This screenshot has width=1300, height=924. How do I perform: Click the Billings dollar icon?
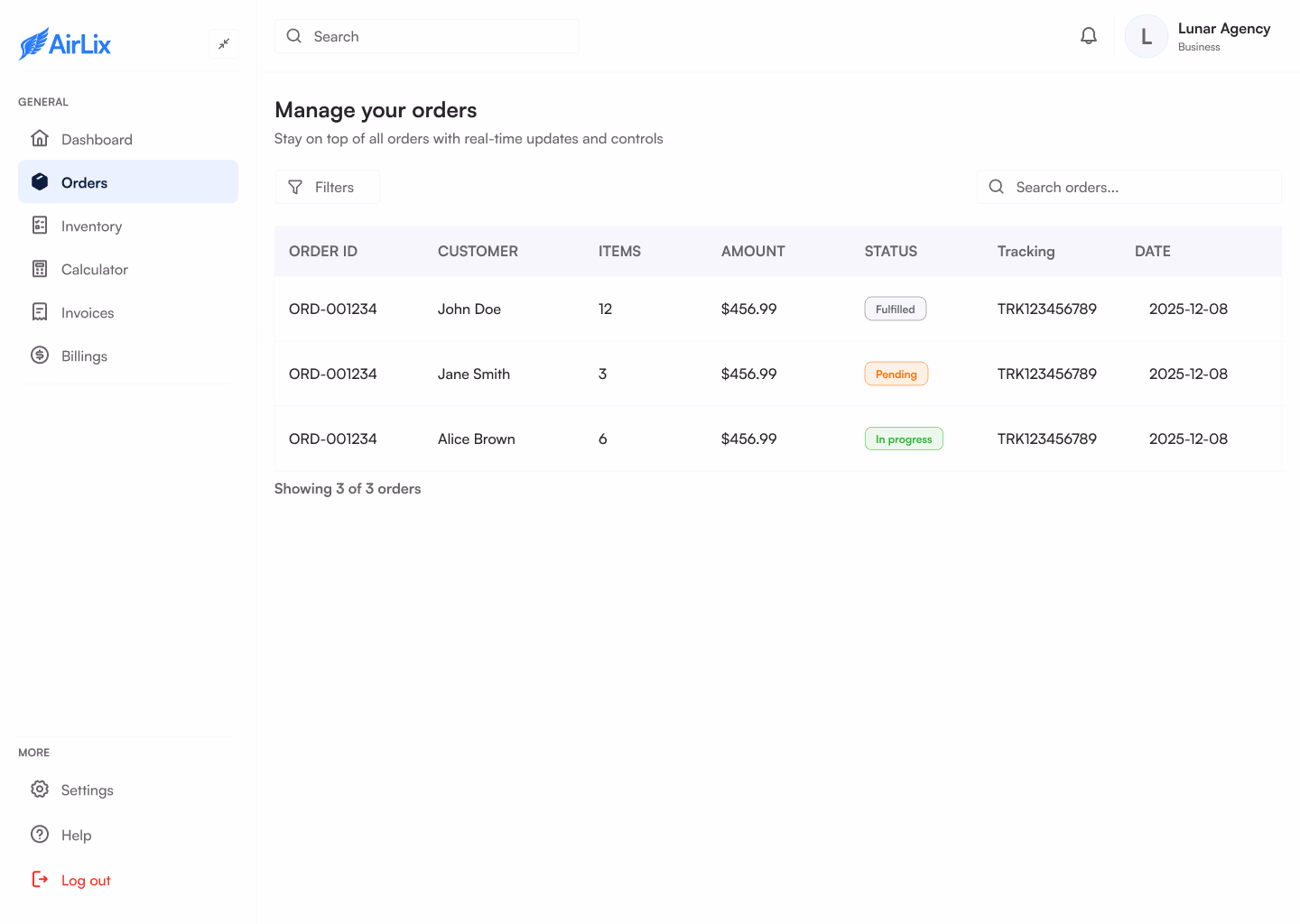[x=40, y=355]
